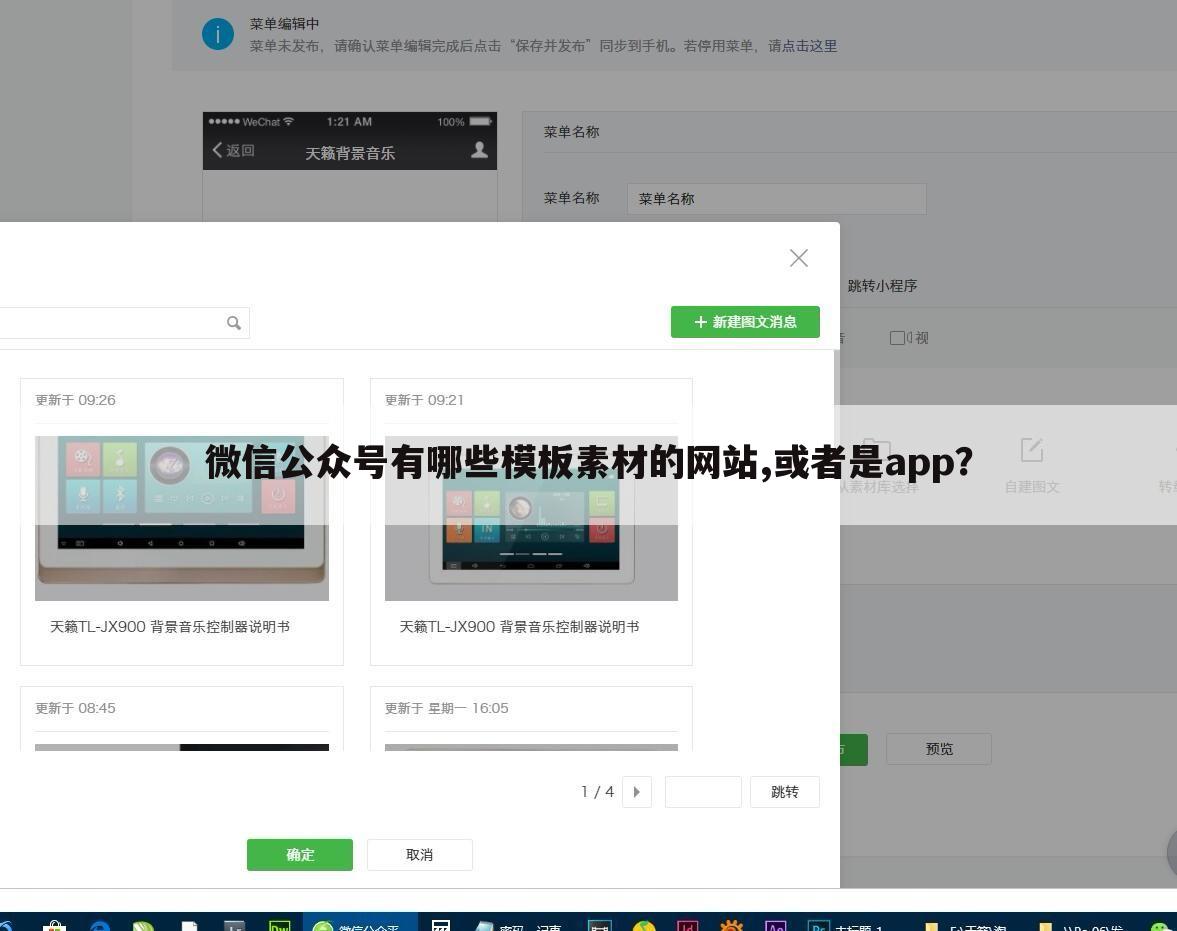The height and width of the screenshot is (931, 1177).
Task: Open the 点击这里 link to disable the menu
Action: click(x=807, y=46)
